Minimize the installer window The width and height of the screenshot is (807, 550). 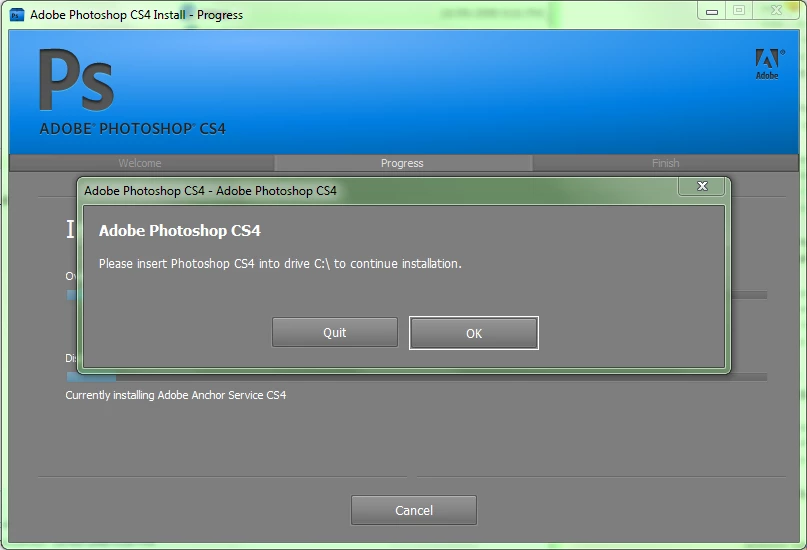coord(712,11)
